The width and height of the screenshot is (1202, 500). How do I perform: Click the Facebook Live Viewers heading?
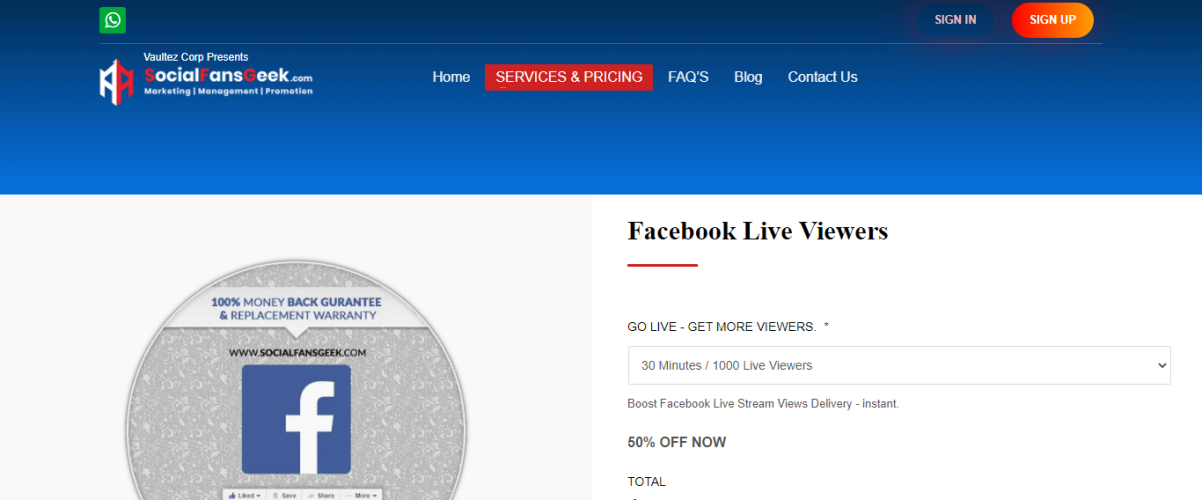(757, 231)
